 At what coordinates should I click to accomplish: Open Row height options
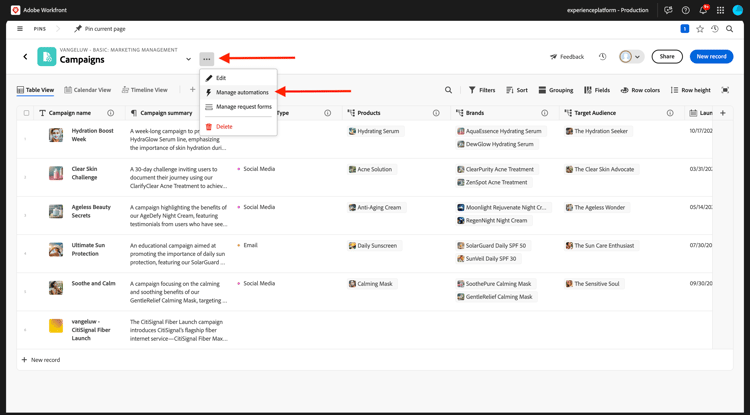(691, 90)
